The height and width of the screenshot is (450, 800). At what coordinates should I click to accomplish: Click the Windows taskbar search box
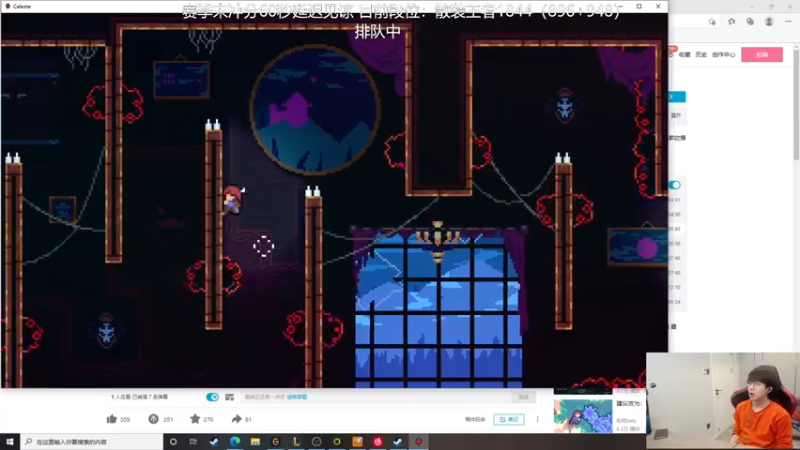point(91,442)
